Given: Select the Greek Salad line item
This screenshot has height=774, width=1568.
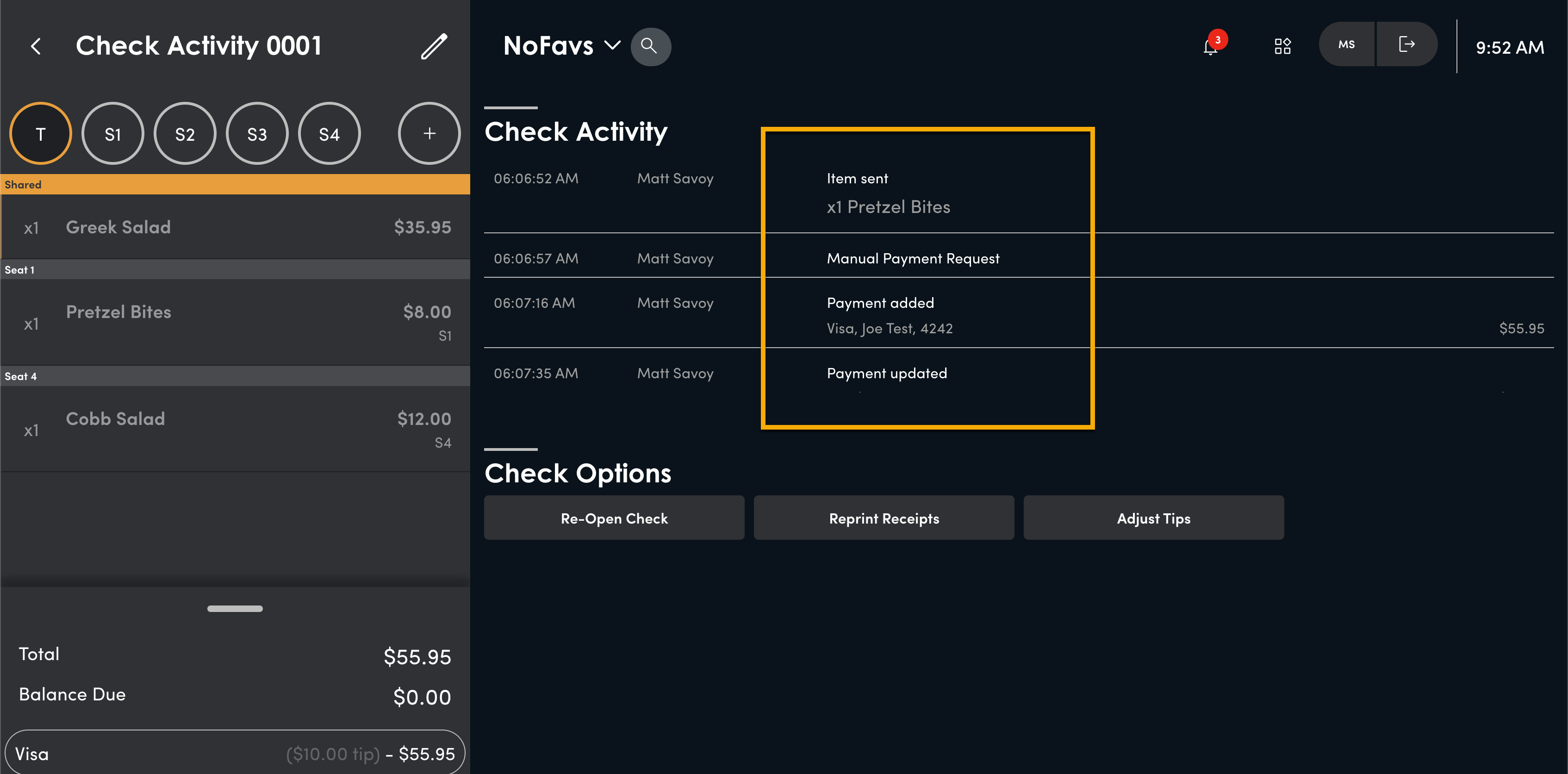Looking at the screenshot, I should tap(235, 227).
